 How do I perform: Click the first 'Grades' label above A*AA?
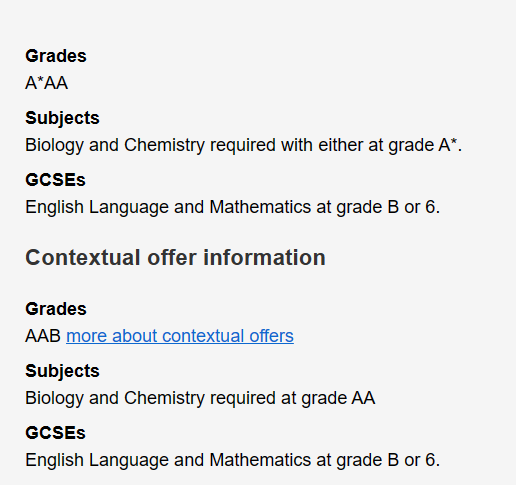tap(56, 56)
